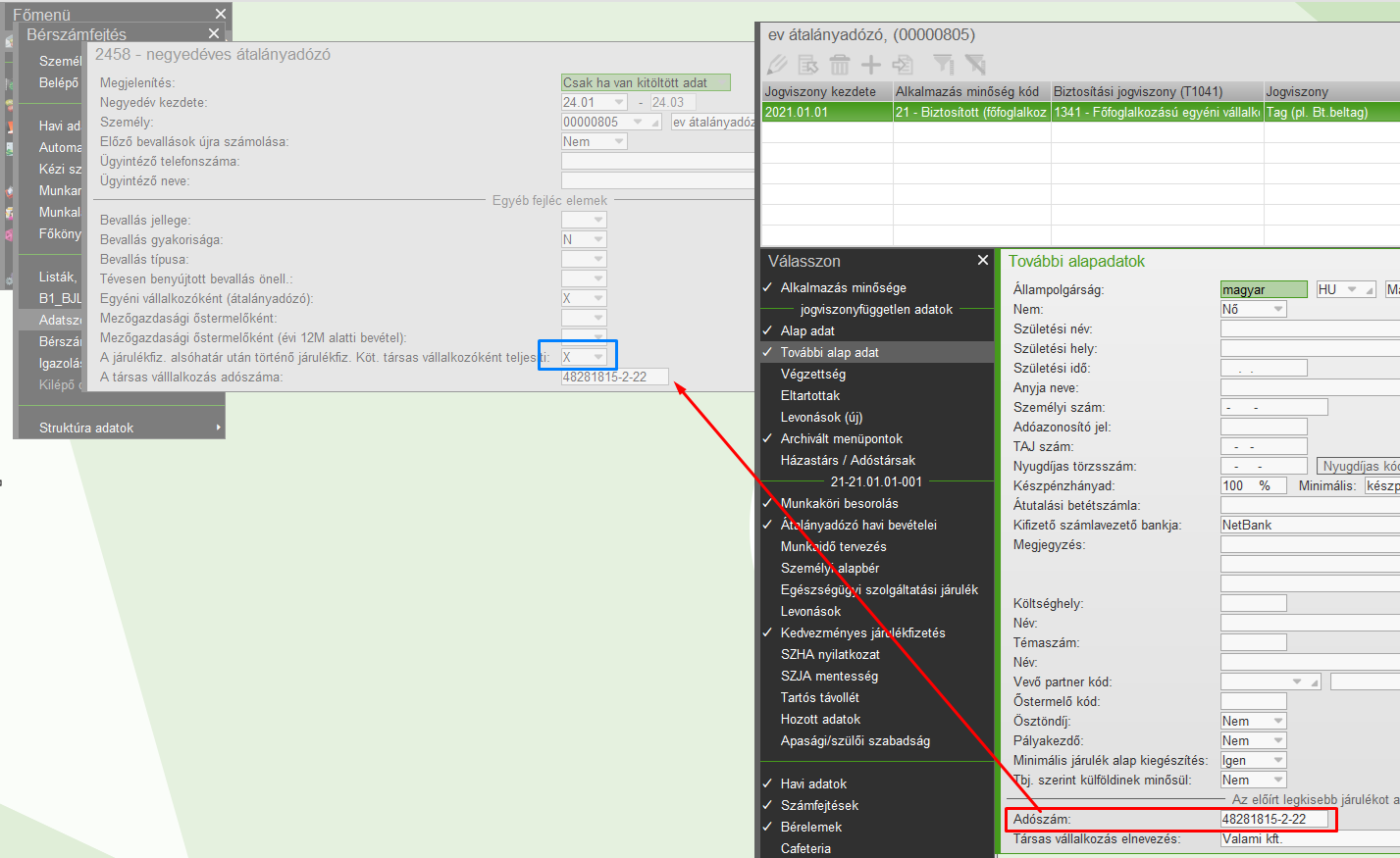Click the Ügyintéző telefonszáma input field

pos(657,161)
